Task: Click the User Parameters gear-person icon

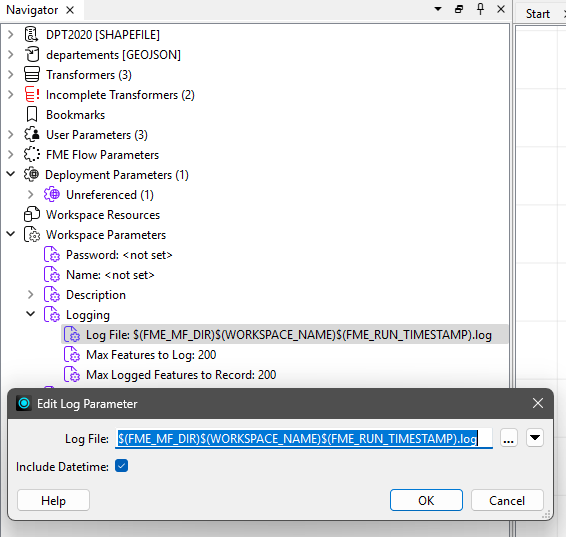Action: click(32, 134)
